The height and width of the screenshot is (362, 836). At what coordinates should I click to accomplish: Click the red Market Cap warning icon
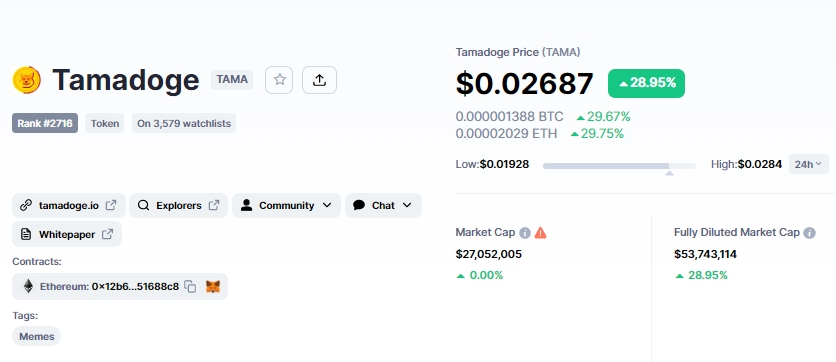541,233
